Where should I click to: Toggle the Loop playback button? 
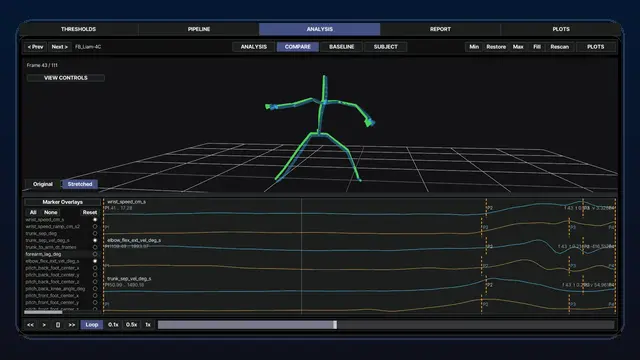point(92,325)
